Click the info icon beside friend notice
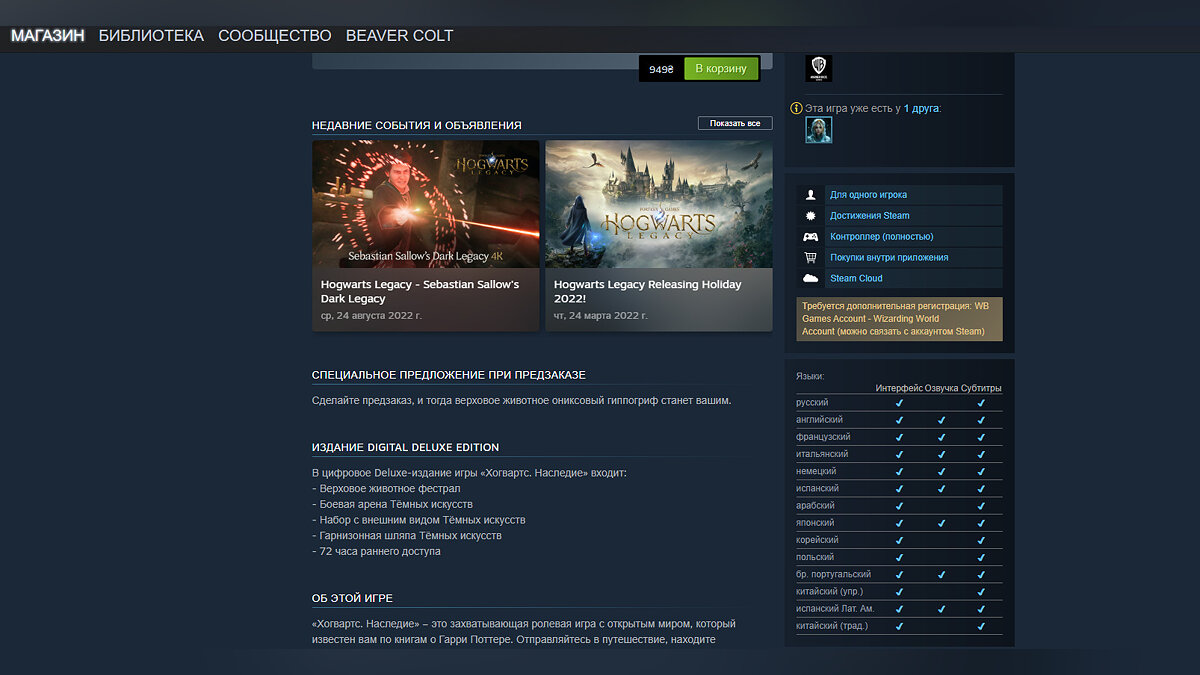Screen dimensions: 1200x675 tap(797, 108)
